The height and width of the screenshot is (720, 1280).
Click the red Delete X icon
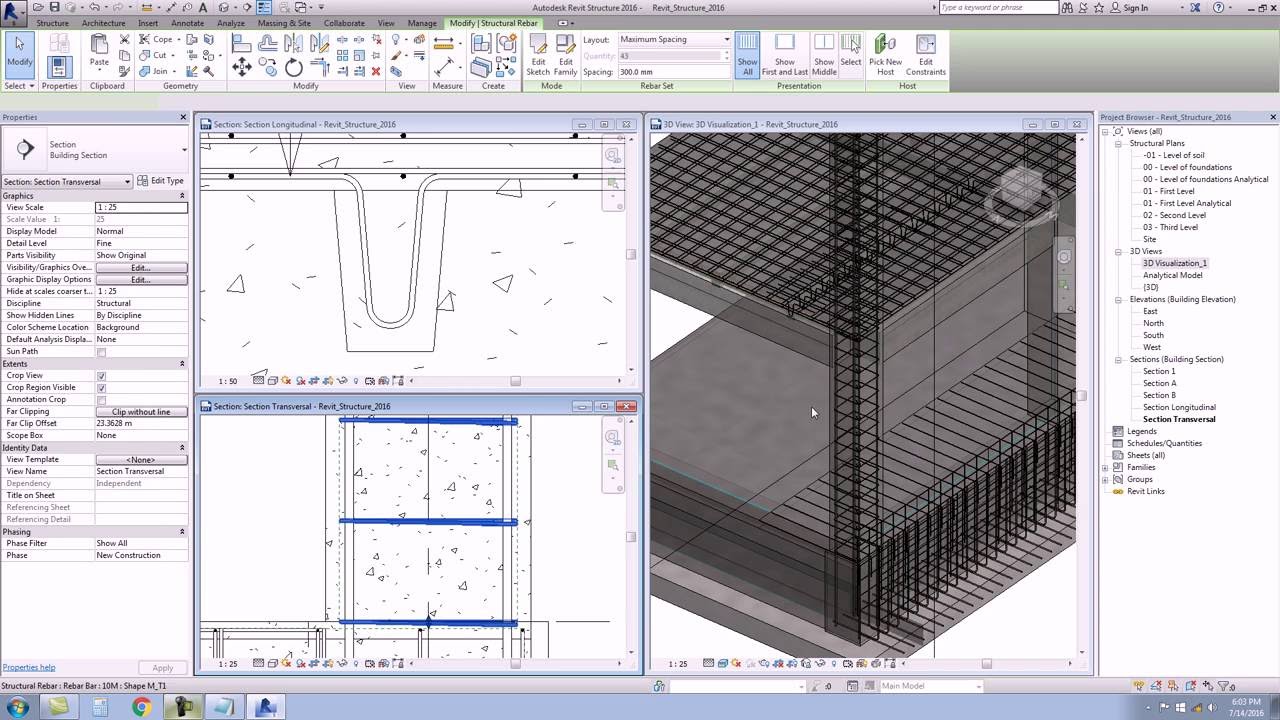[376, 71]
